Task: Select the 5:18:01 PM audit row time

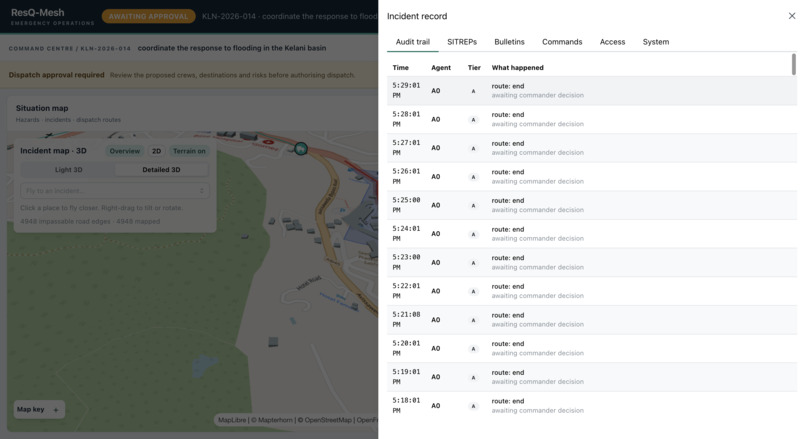Action: tap(406, 406)
